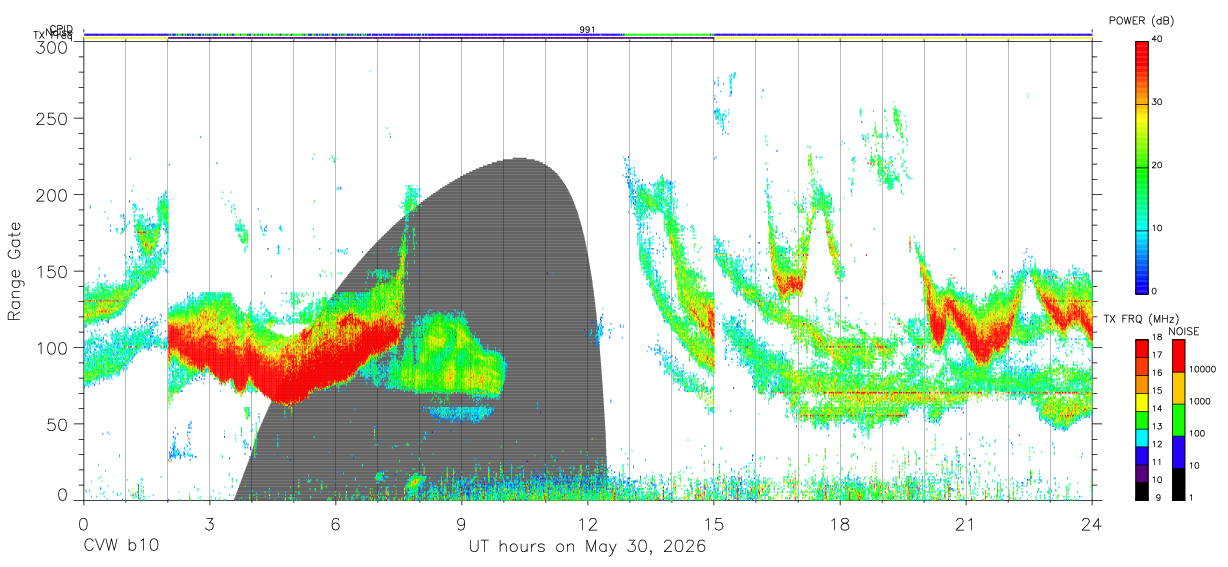Click the green segment of the NOISE bar
The height and width of the screenshot is (567, 1228).
(x=1178, y=420)
